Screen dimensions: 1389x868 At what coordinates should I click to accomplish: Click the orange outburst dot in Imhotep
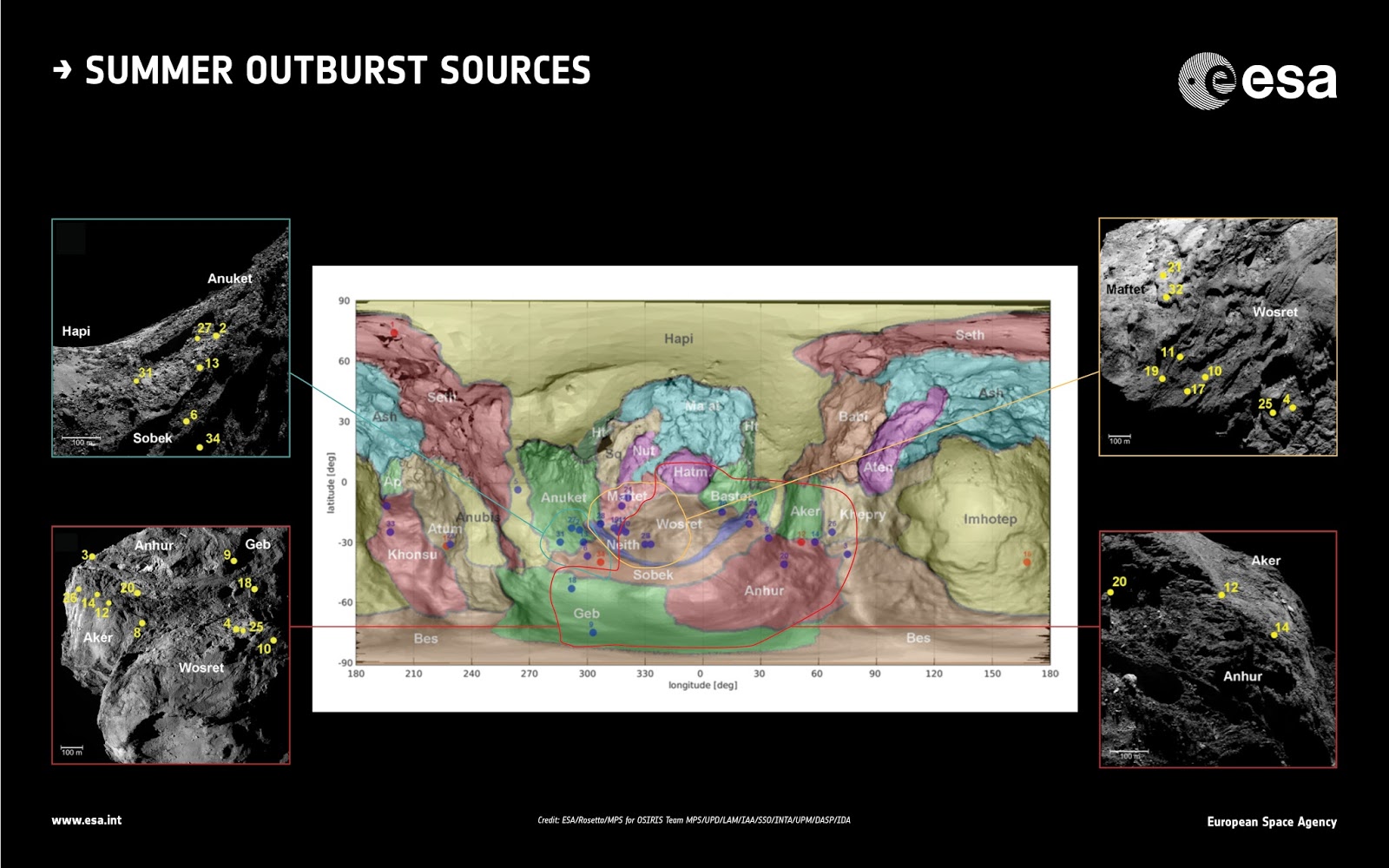click(x=1027, y=562)
